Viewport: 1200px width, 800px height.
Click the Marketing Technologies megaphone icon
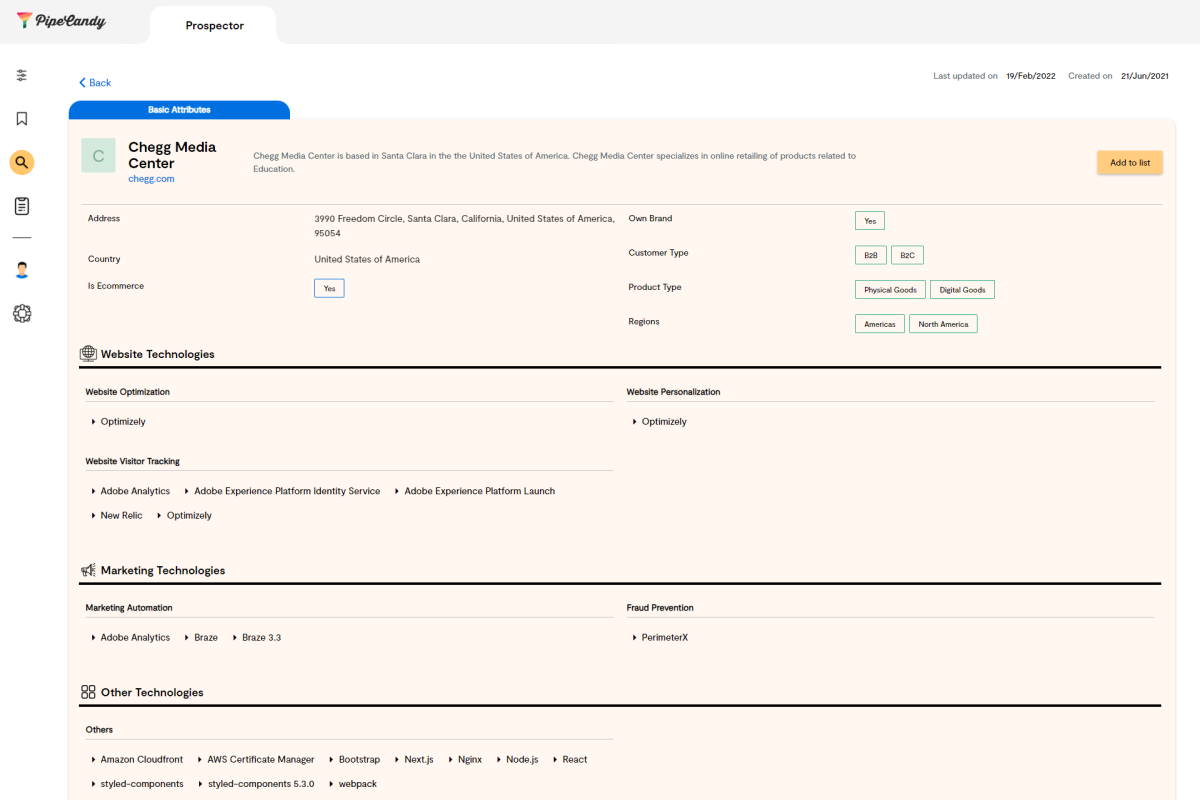tap(88, 570)
